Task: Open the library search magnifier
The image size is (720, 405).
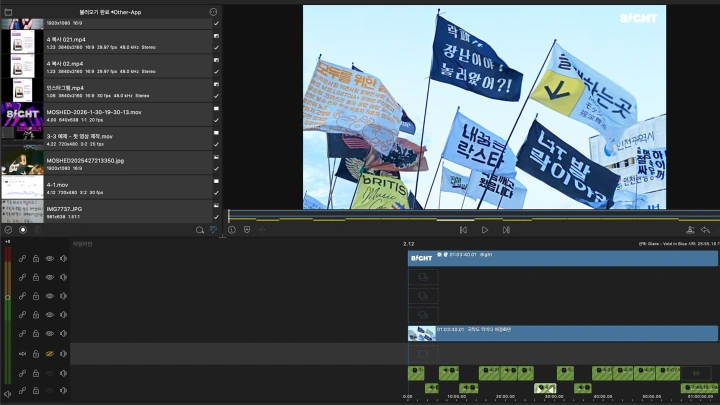Action: [199, 230]
